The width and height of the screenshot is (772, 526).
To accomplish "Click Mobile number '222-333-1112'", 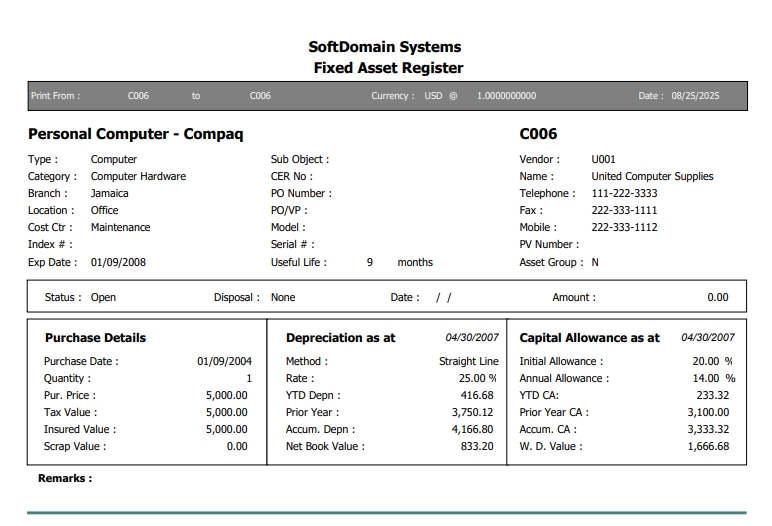I will tap(624, 228).
